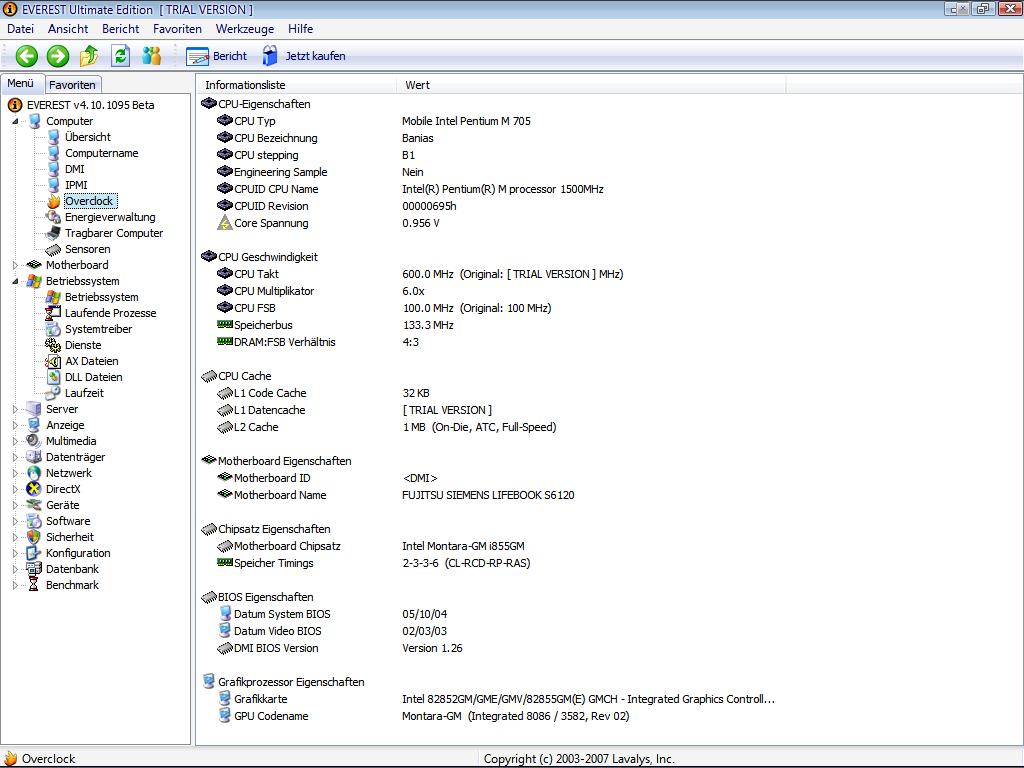The width and height of the screenshot is (1024, 768).
Task: Expand the Anzeige tree node
Action: (x=15, y=425)
